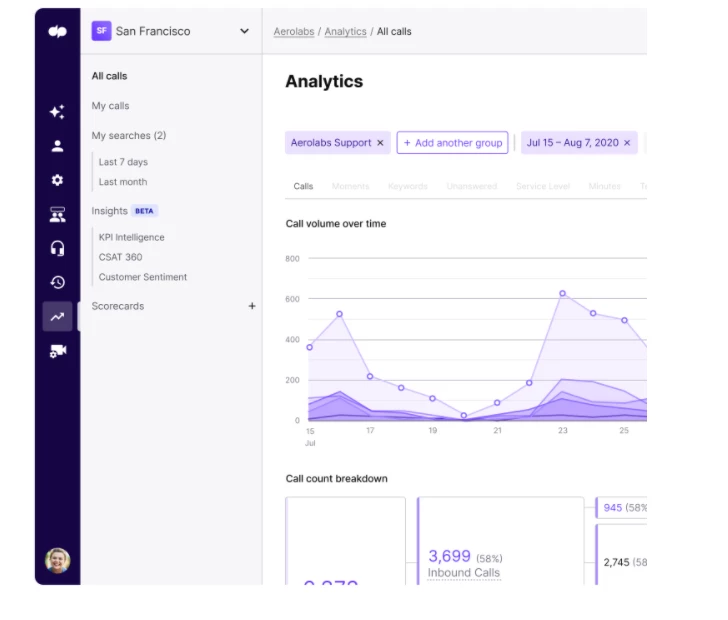
Task: Switch to the Service Level tab
Action: [543, 186]
